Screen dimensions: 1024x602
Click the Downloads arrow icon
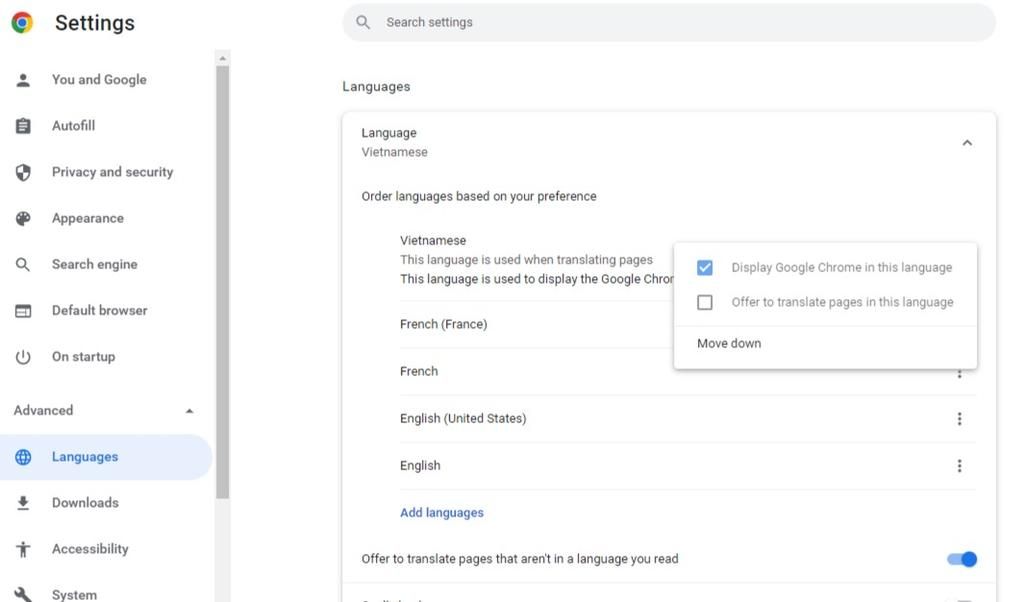(x=23, y=503)
